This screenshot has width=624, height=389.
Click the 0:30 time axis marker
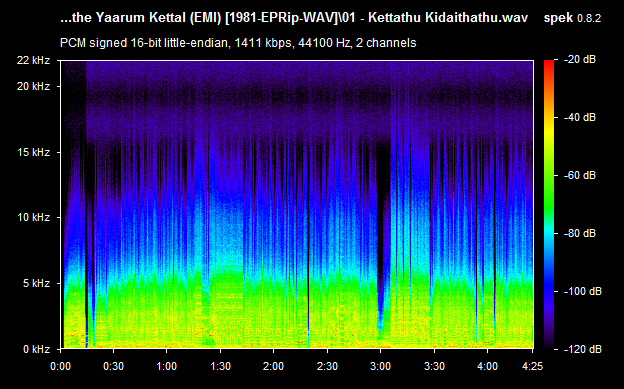(x=113, y=366)
